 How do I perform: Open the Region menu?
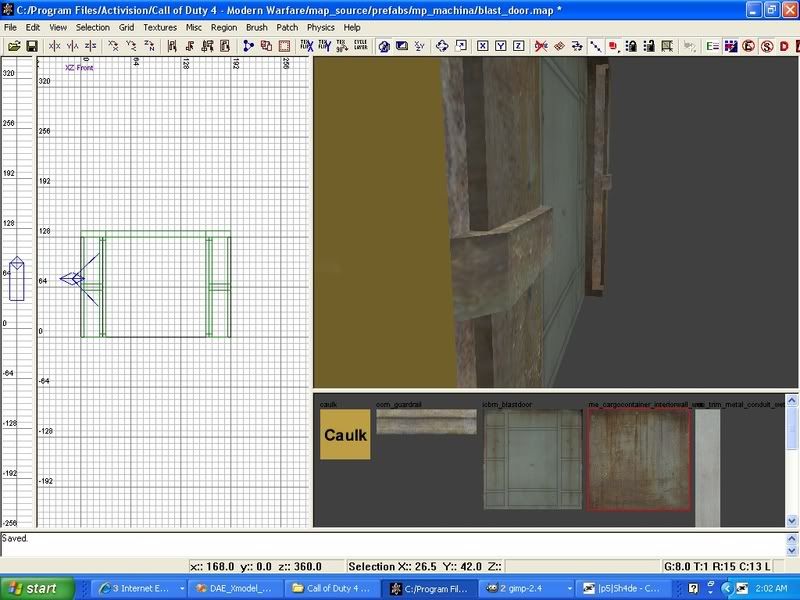coord(224,28)
